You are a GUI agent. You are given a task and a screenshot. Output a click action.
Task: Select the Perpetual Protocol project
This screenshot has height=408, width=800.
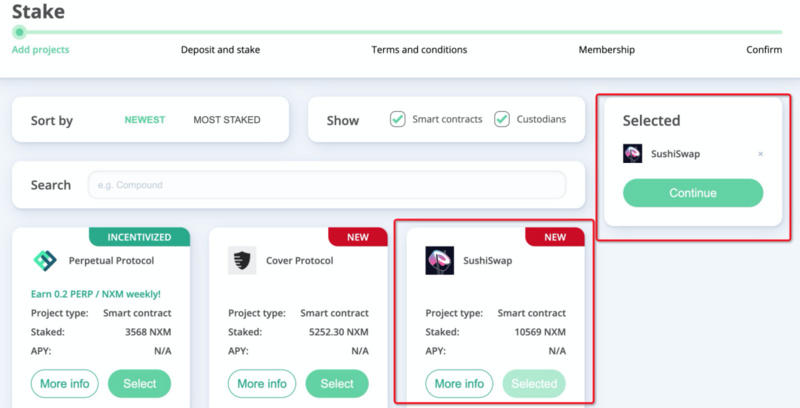point(140,383)
